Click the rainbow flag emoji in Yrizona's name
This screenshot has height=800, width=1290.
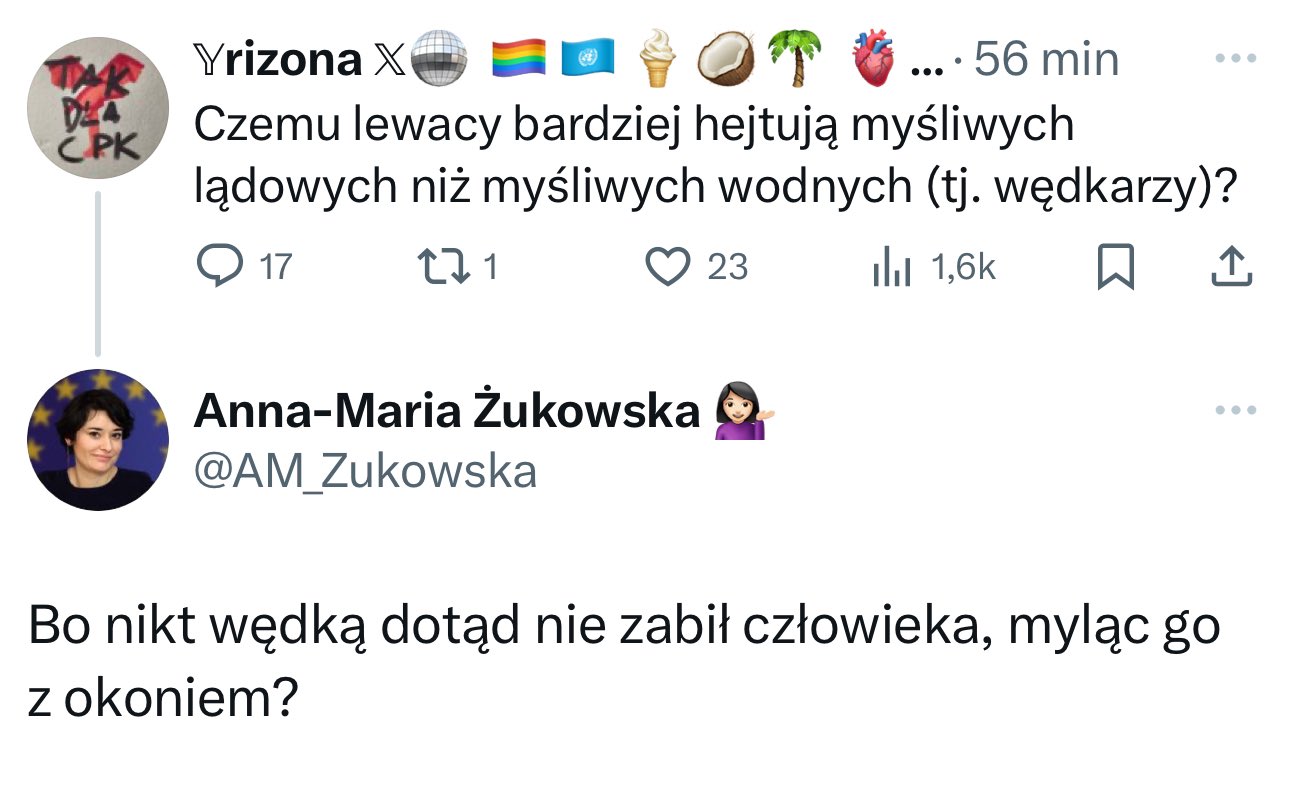coord(519,59)
